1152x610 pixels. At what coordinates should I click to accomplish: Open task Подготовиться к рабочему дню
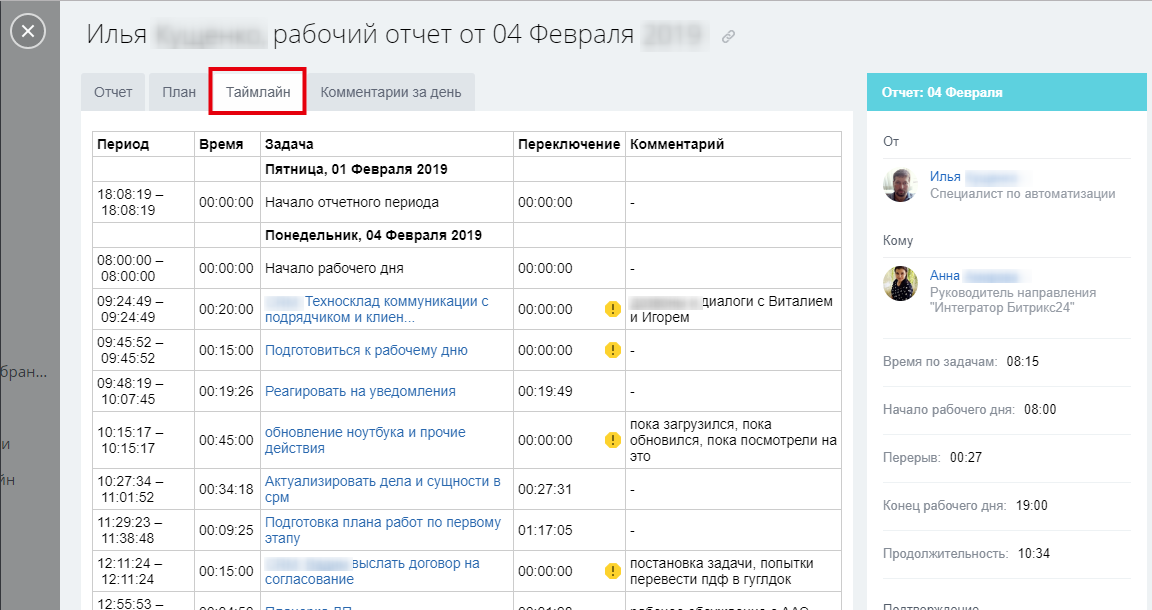(x=366, y=350)
